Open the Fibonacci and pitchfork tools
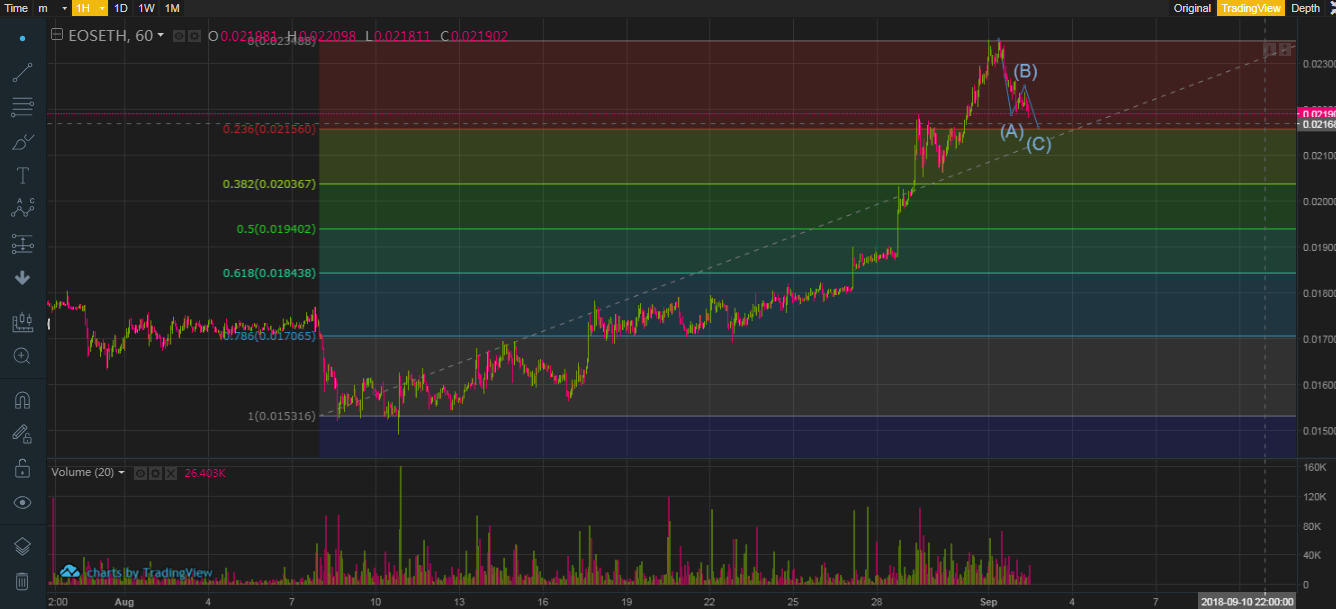1336x609 pixels. tap(22, 105)
